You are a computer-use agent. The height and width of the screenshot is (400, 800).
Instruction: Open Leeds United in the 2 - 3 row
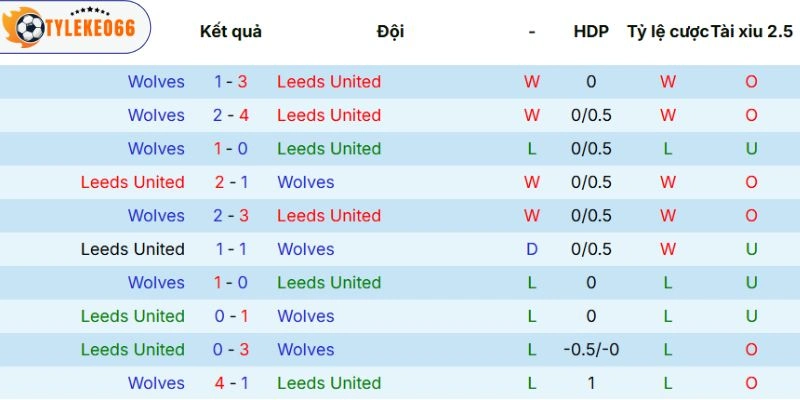pos(329,215)
